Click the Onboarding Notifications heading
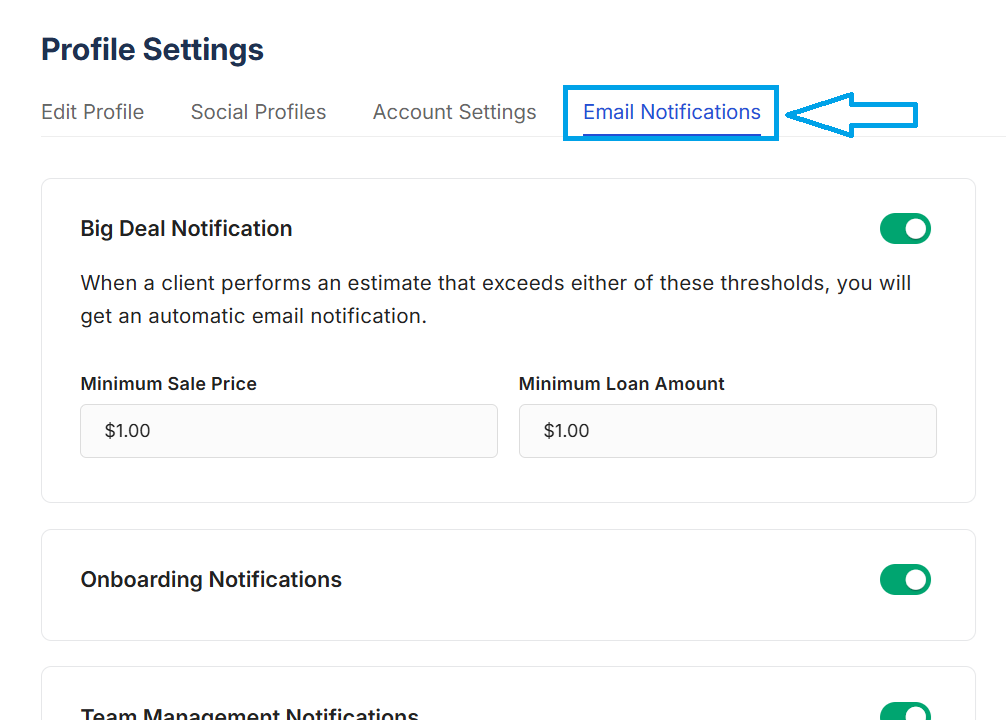The image size is (1006, 720). pos(211,580)
